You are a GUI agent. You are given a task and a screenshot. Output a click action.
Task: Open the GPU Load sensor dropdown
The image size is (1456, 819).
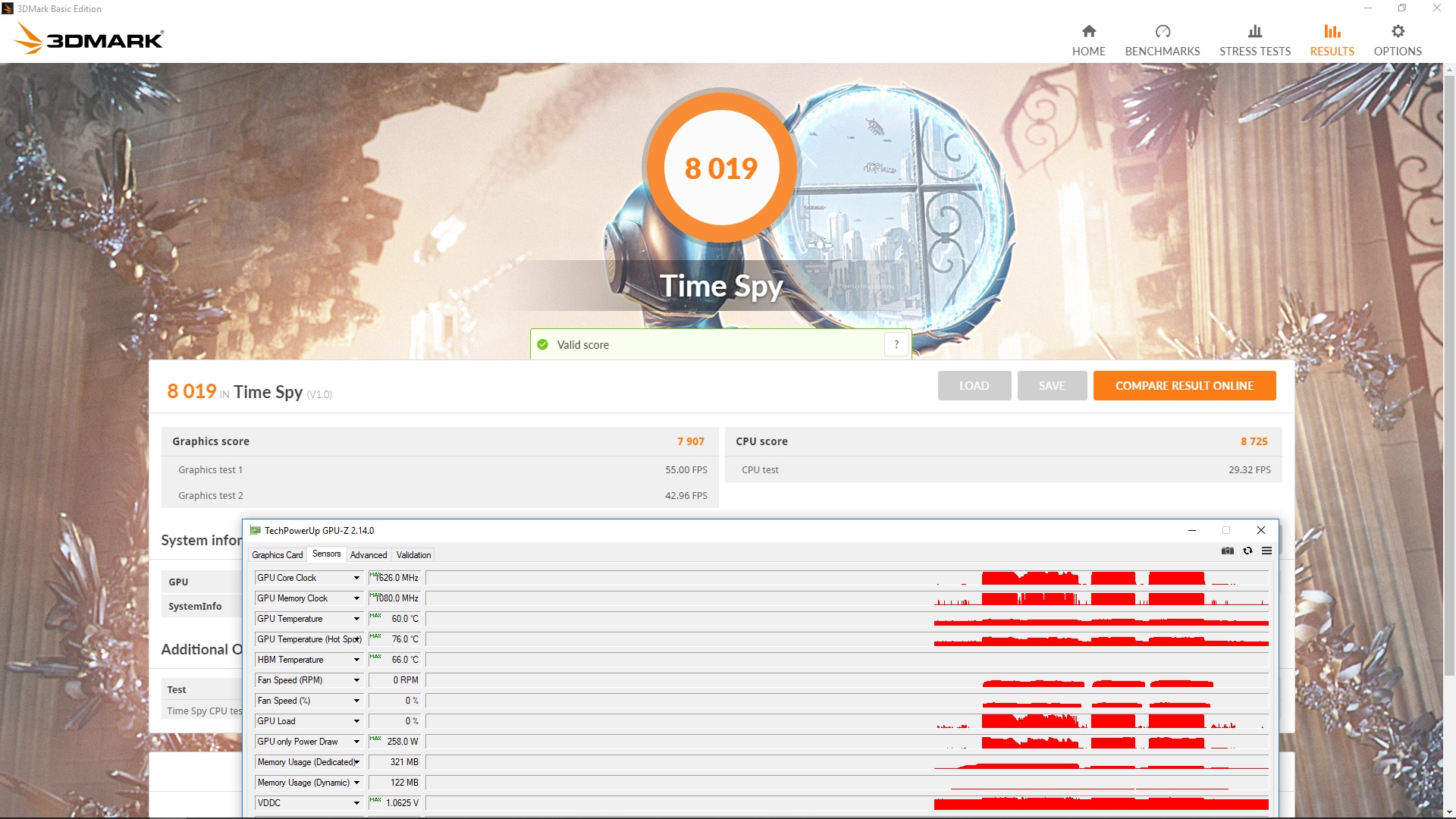356,721
